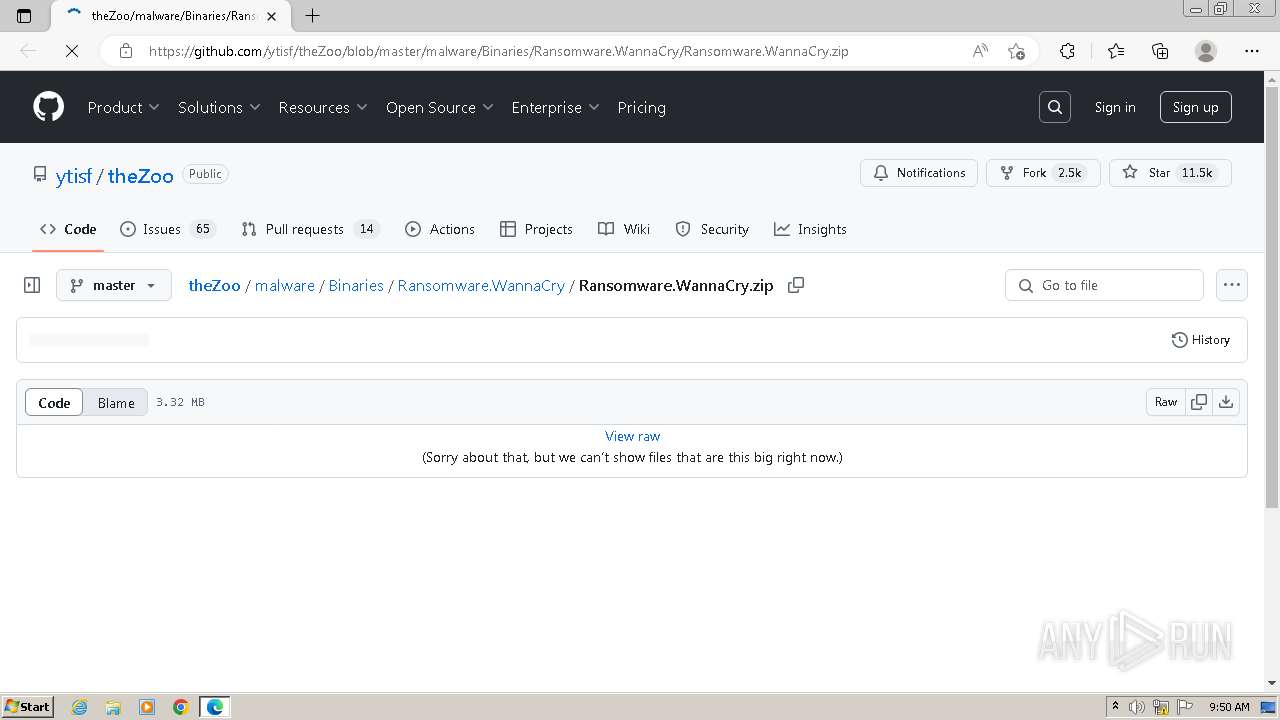
Task: Open tab actions menu icon
Action: coord(25,15)
